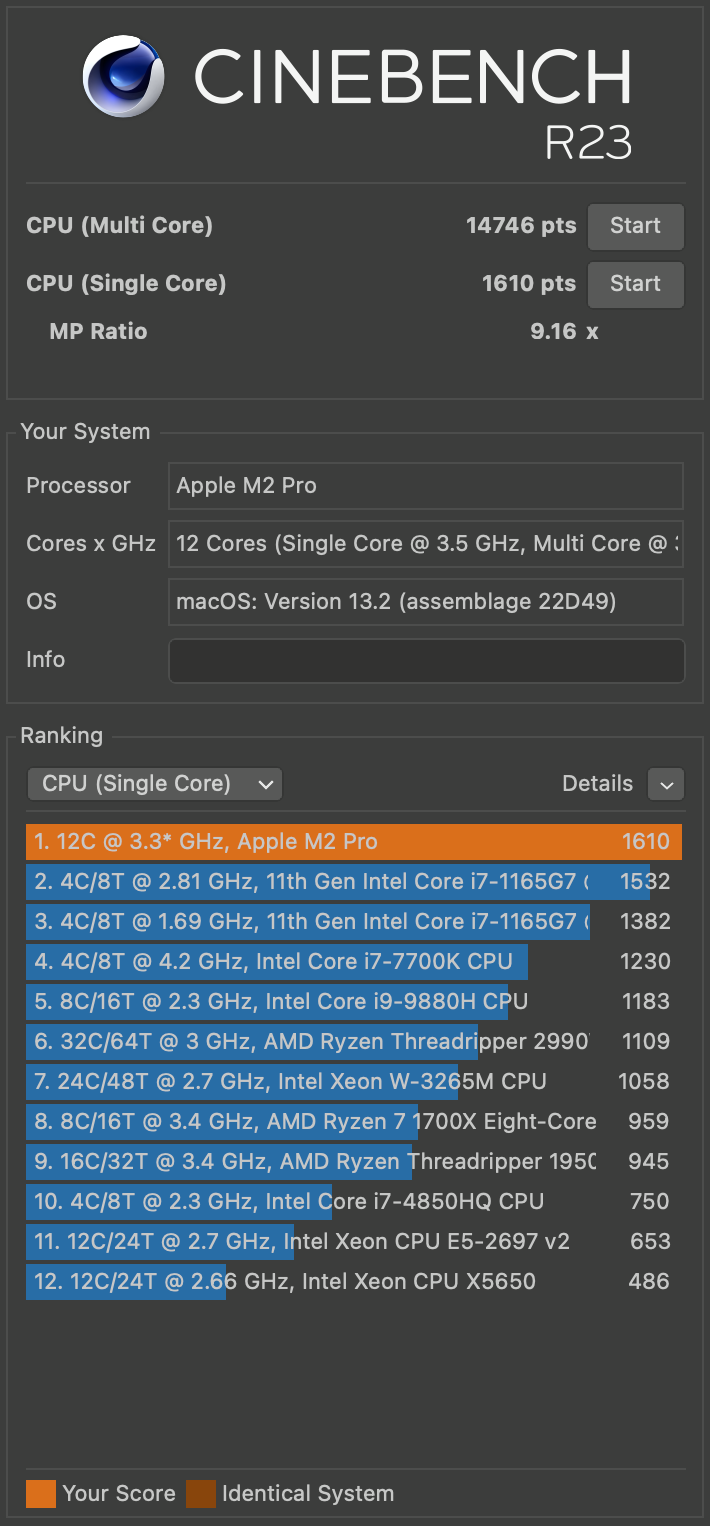Start the CPU Multi Core test
The height and width of the screenshot is (1526, 710).
[x=635, y=226]
